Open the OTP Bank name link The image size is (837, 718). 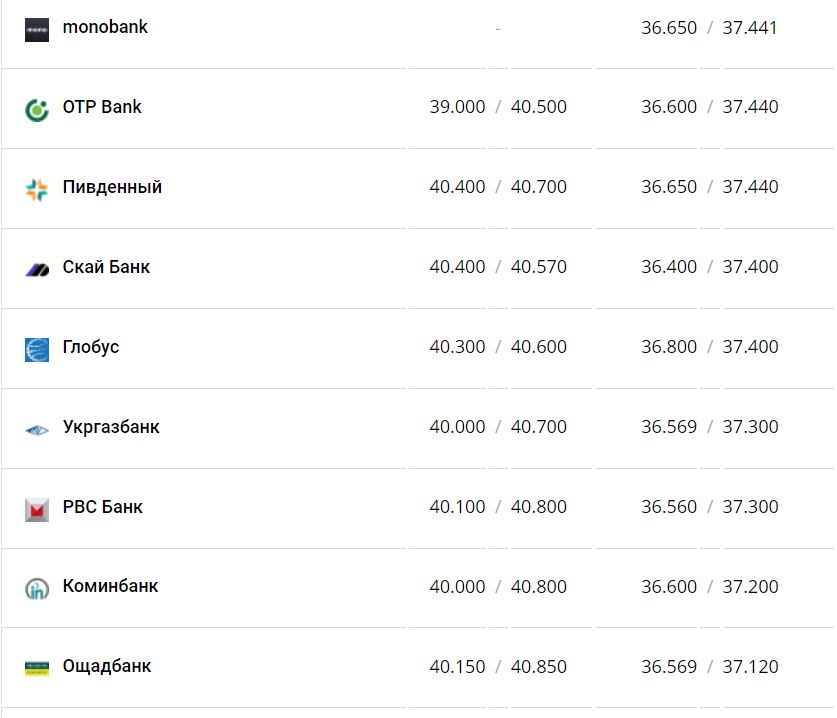tap(102, 107)
